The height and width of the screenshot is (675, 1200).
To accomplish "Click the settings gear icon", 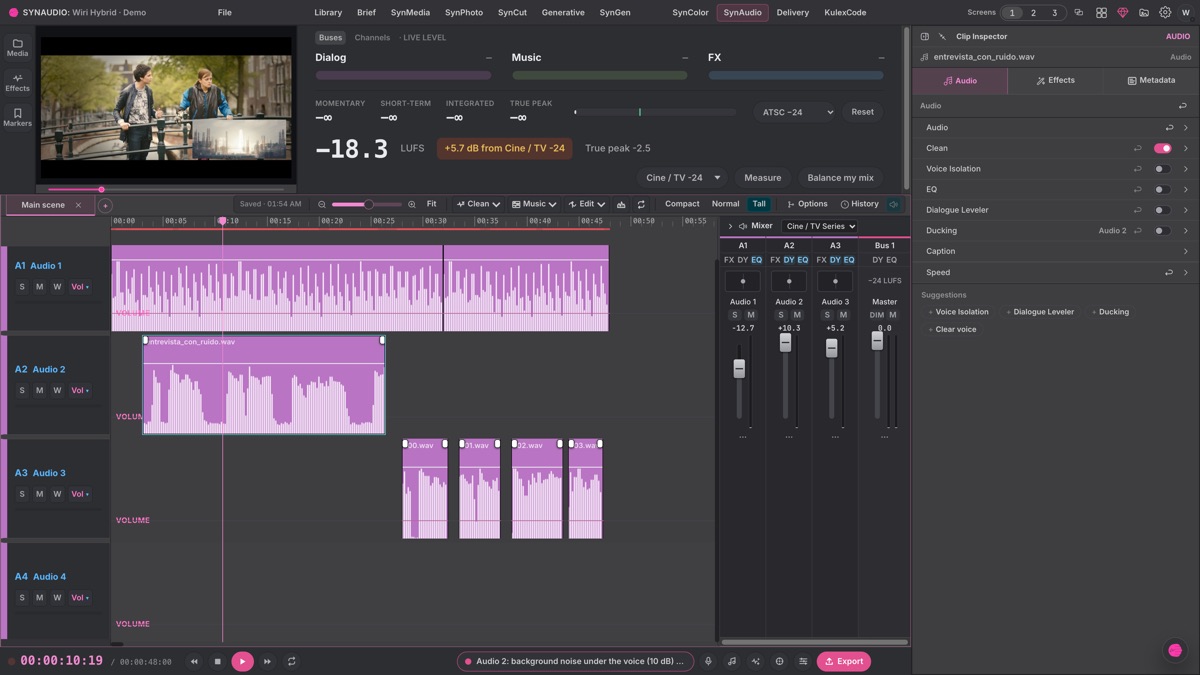I will coord(1165,13).
